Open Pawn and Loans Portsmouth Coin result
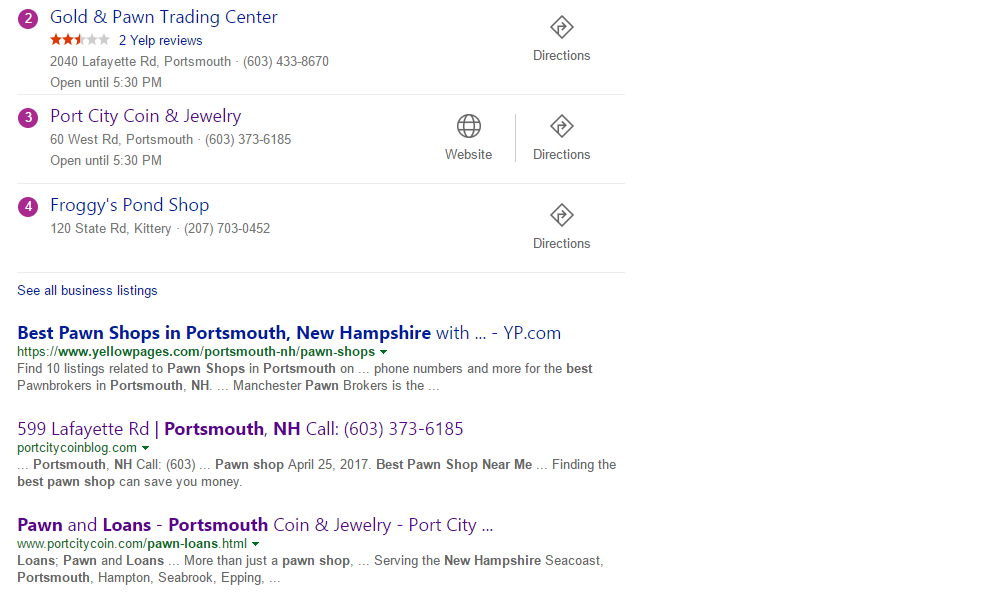The image size is (985, 602). [255, 525]
